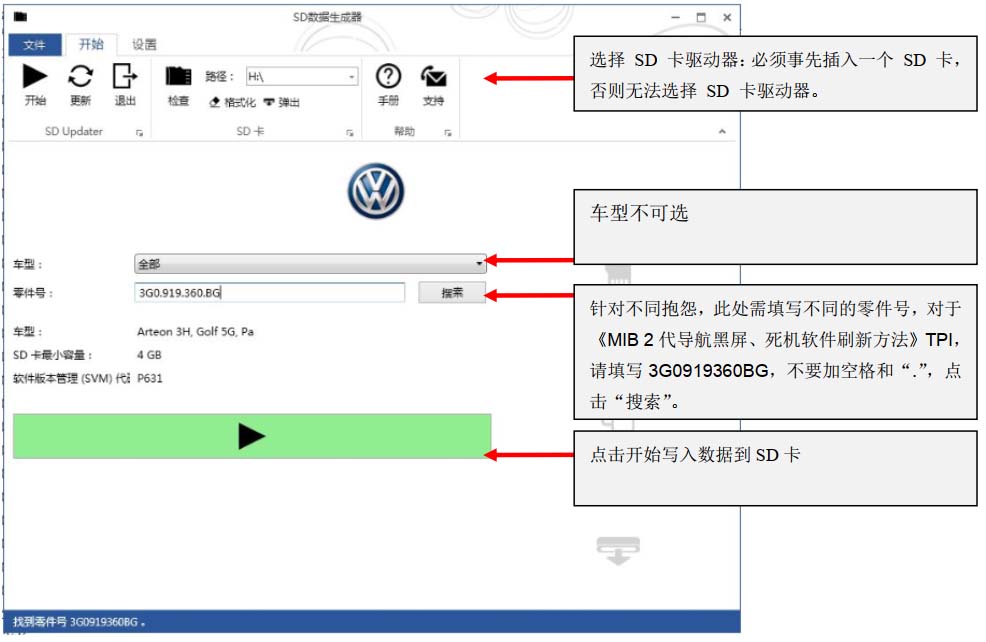Click the 检查 (Check) folder icon
Image resolution: width=986 pixels, height=642 pixels.
click(x=176, y=77)
